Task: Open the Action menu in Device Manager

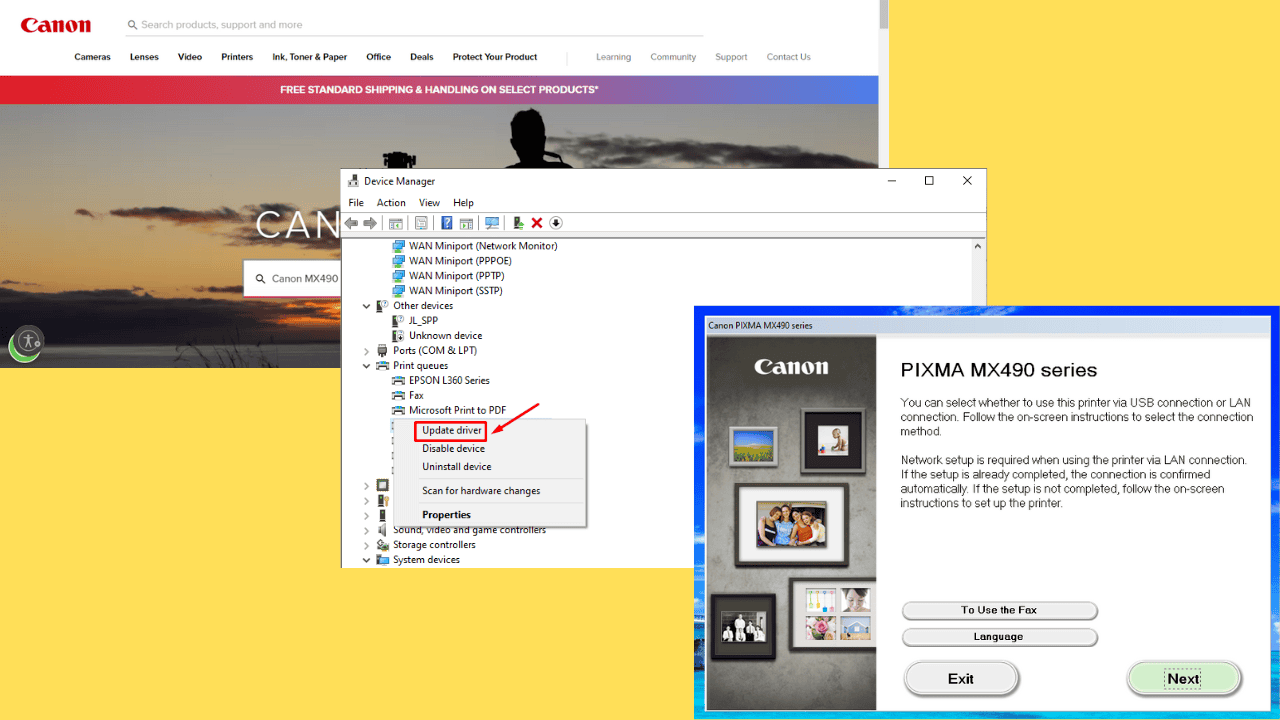Action: [391, 203]
